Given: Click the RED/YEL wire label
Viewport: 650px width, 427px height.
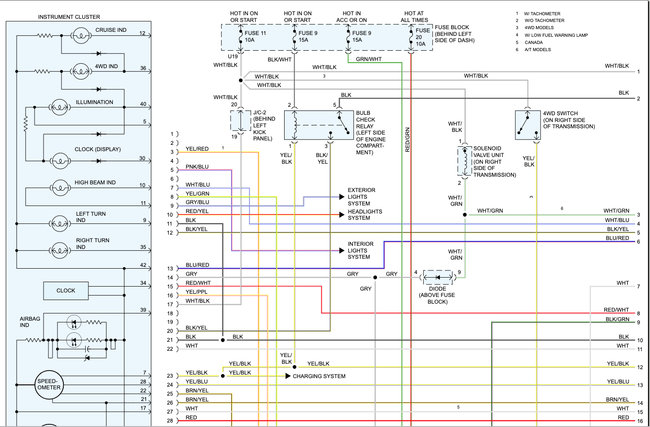Looking at the screenshot, I should point(197,211).
